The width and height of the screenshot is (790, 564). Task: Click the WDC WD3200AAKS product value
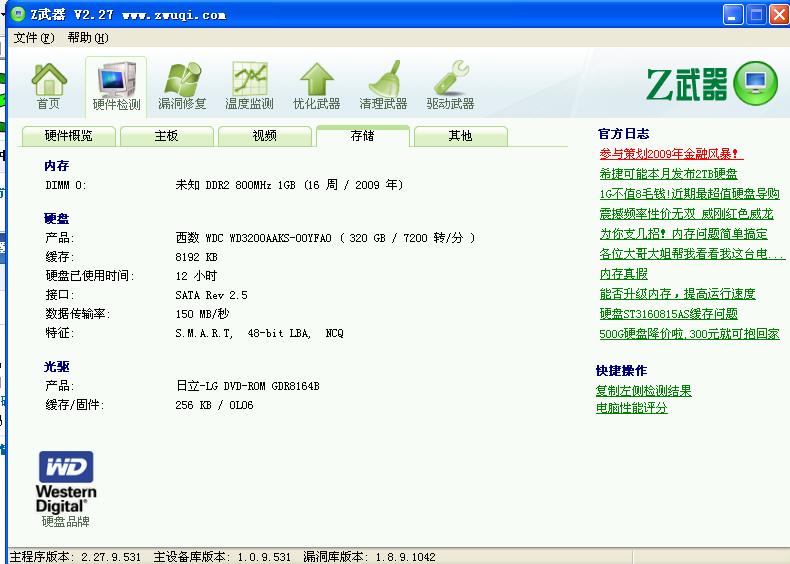[x=325, y=238]
